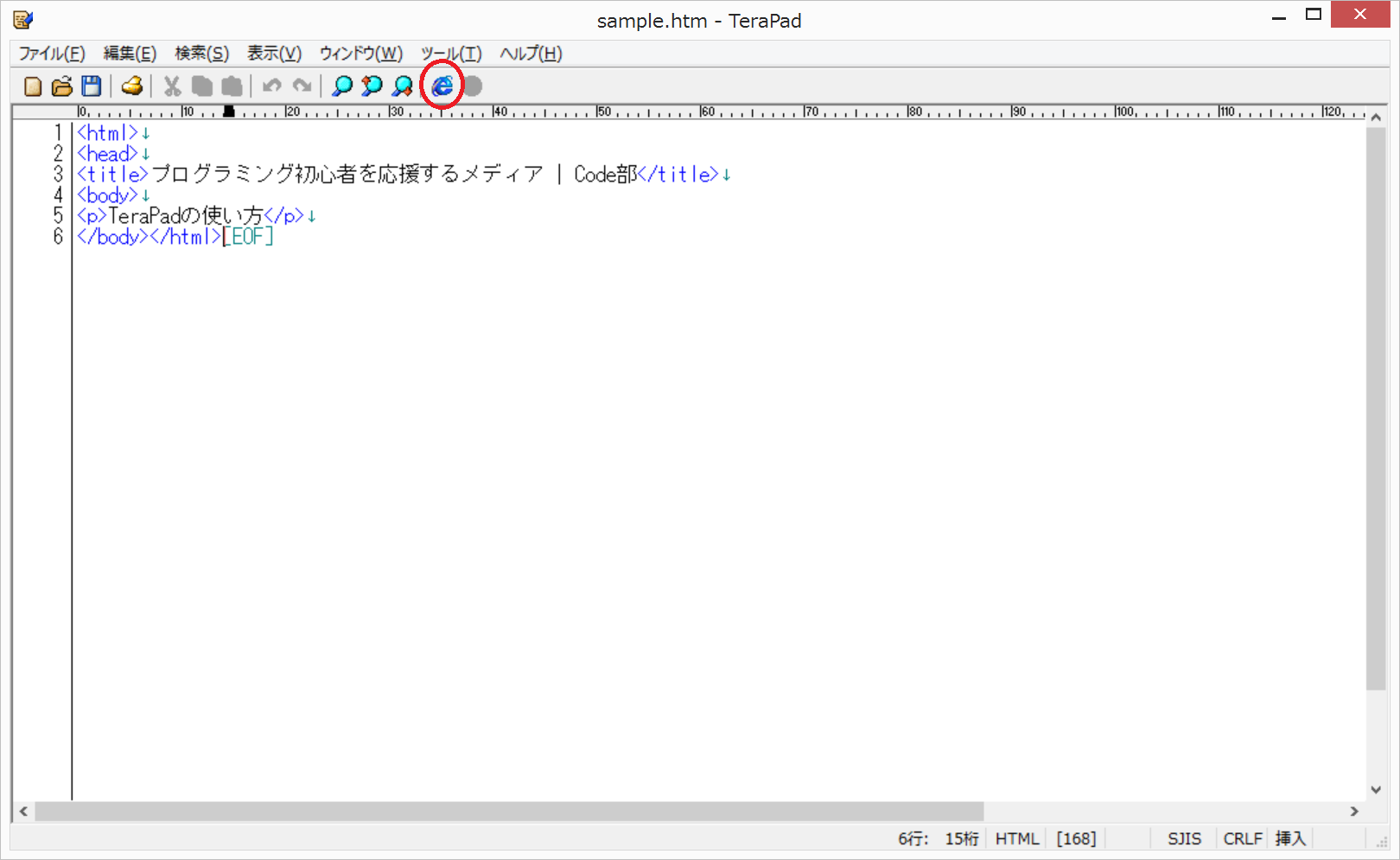This screenshot has width=1400, height=860.
Task: Click the </body> closing tag on line 6
Action: point(112,237)
